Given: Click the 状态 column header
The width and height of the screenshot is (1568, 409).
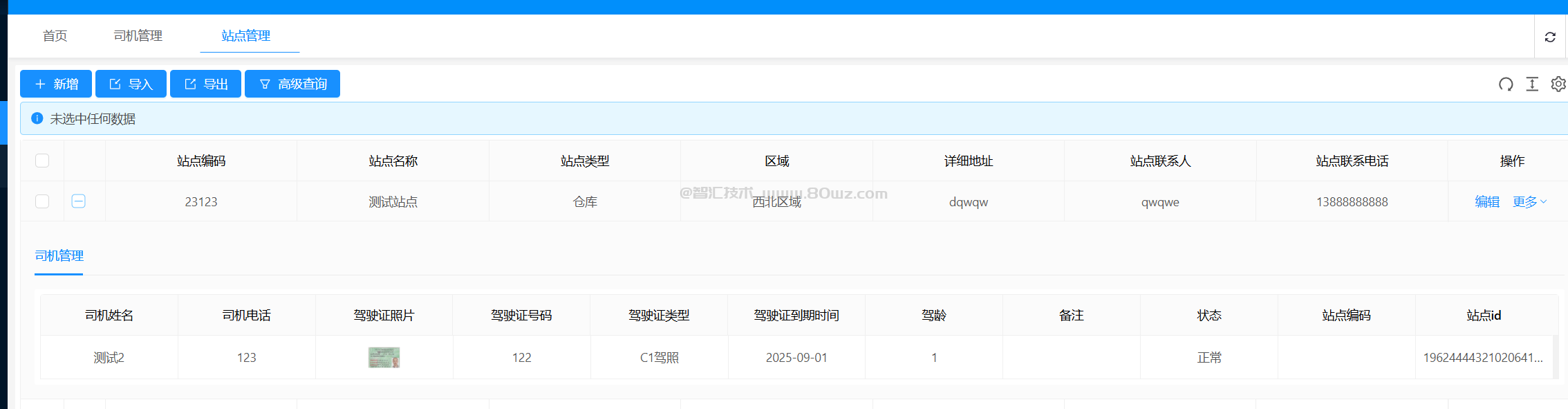Looking at the screenshot, I should [x=1209, y=316].
